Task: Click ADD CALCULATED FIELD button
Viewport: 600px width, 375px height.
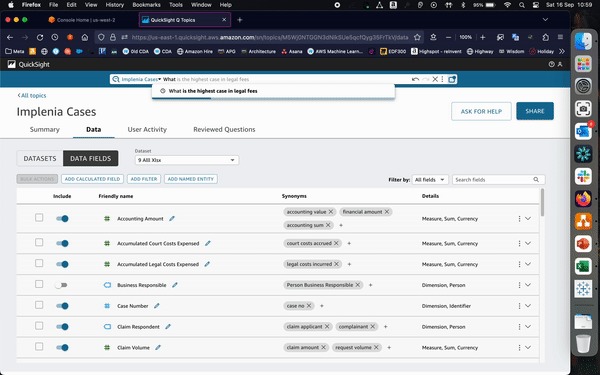Action: point(92,179)
